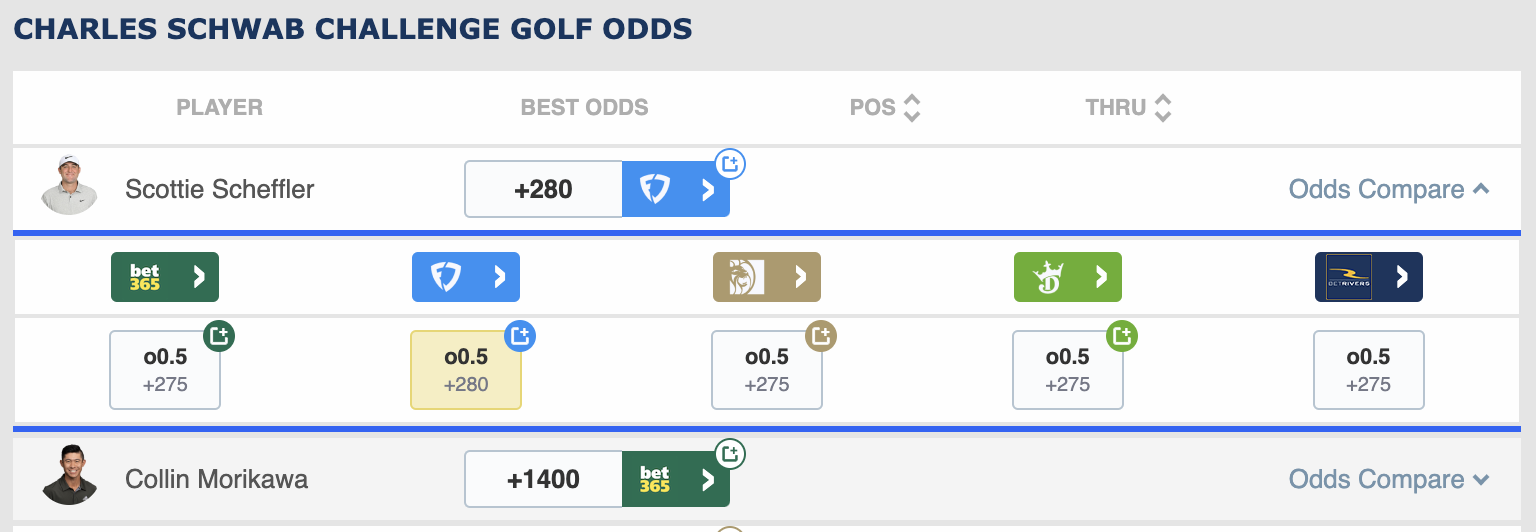Add bet365 o0.5 +275 to betslip icon
This screenshot has height=532, width=1536.
tap(219, 336)
